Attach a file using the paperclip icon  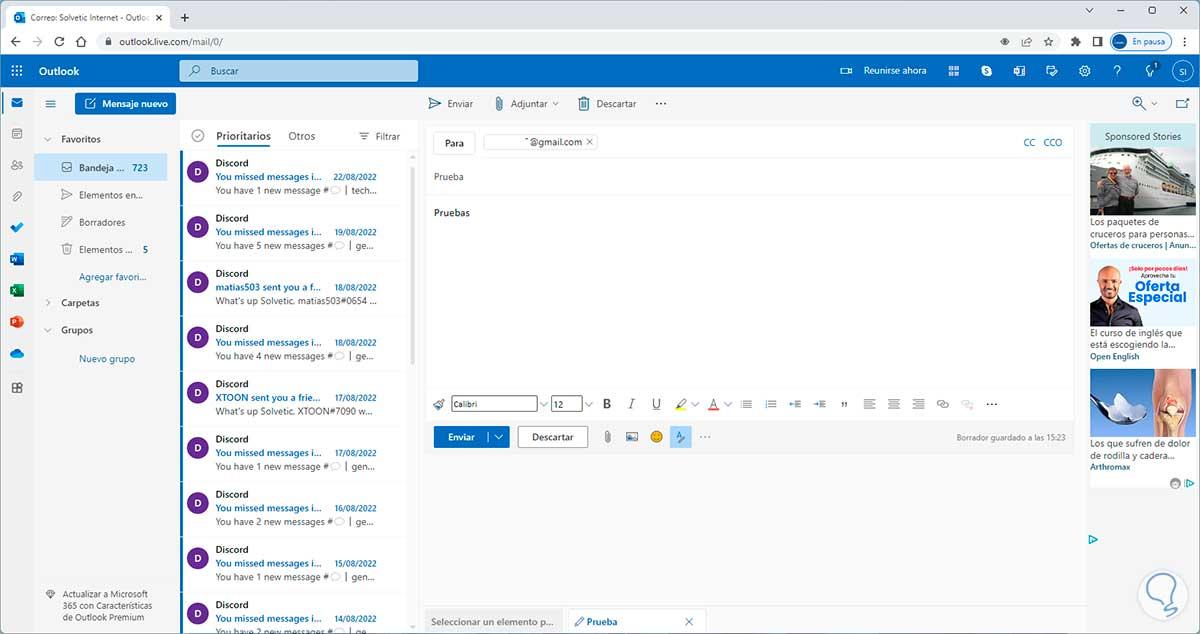(608, 436)
